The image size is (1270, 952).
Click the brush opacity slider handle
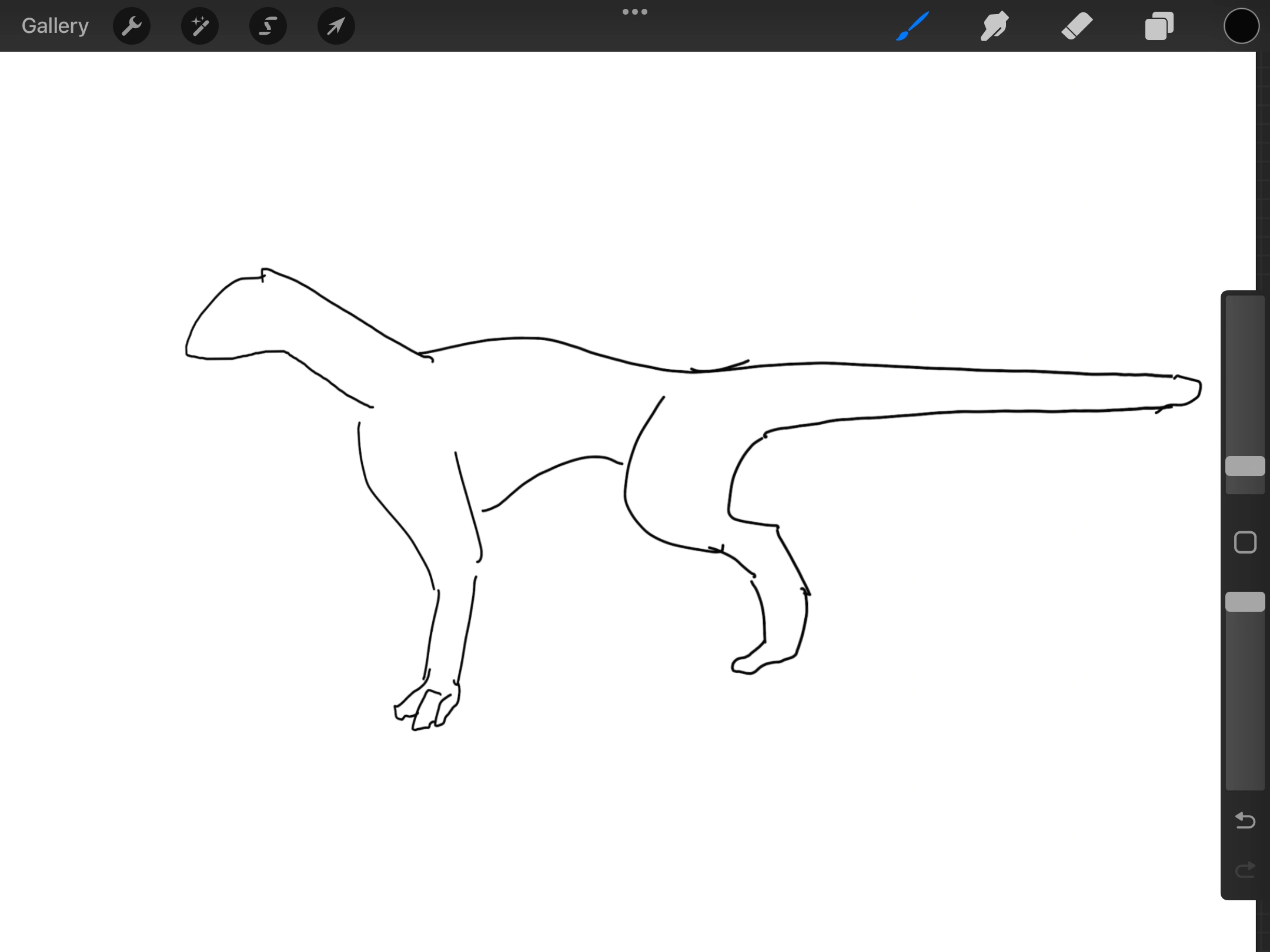[x=1245, y=602]
